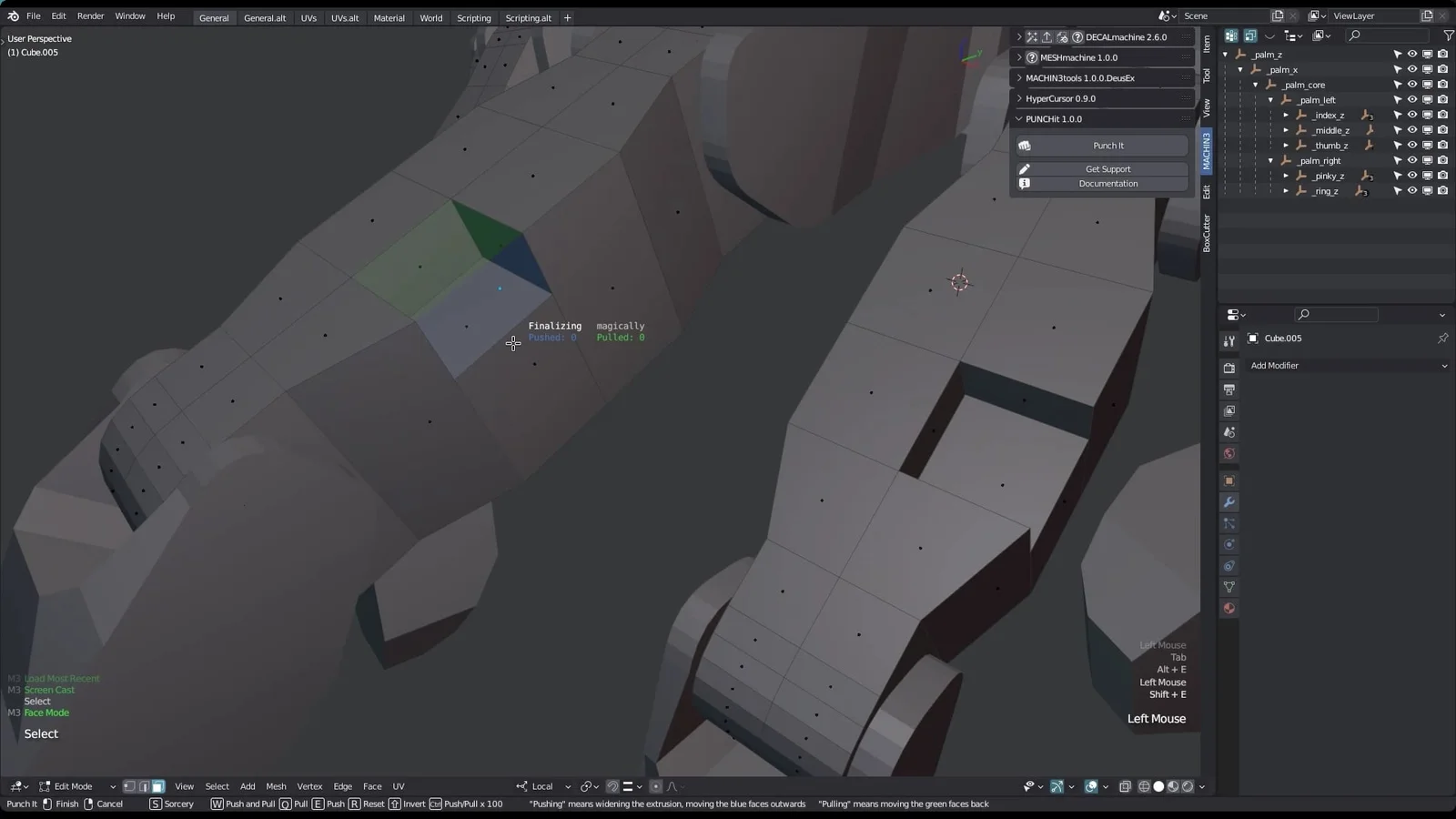Select the Modifier properties wrench icon
This screenshot has width=1456, height=819.
1229,501
